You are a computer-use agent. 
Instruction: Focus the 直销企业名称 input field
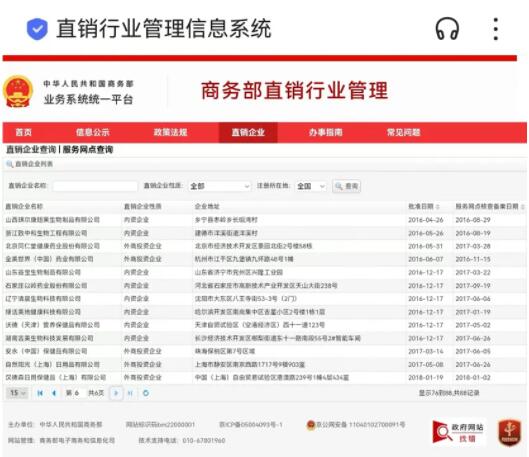(95, 186)
